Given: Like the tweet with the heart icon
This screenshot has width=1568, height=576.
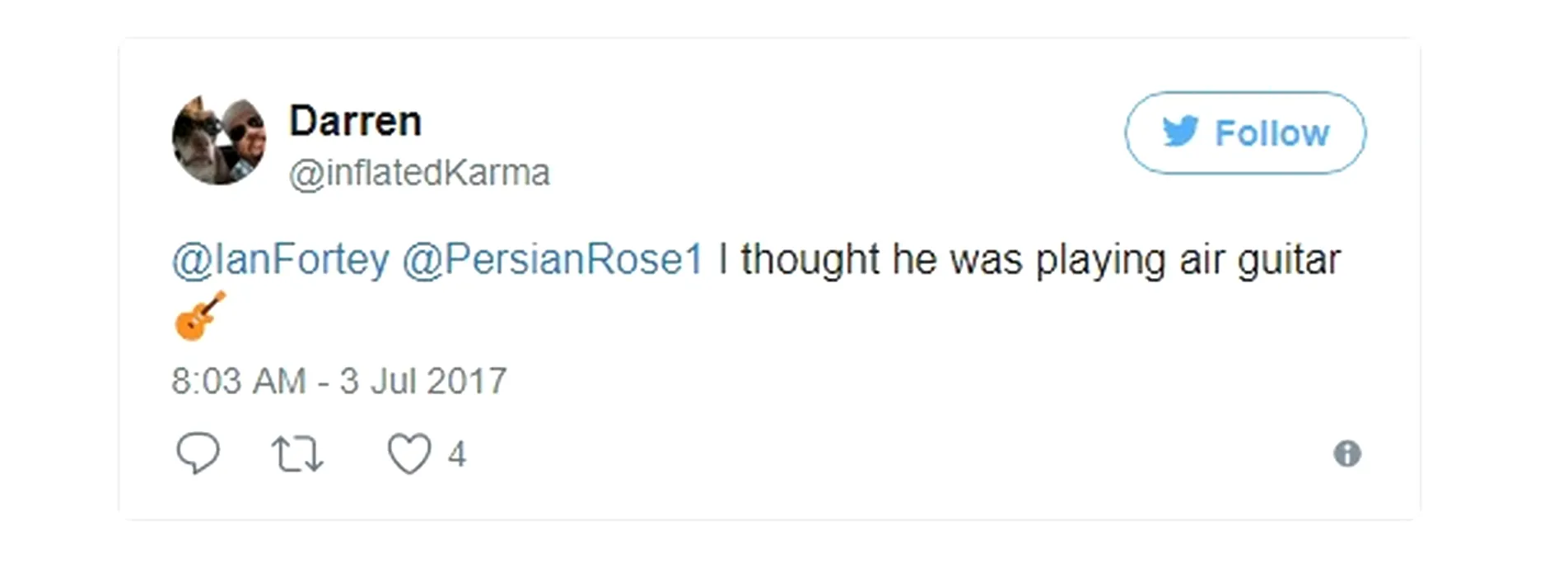Looking at the screenshot, I should pos(409,453).
